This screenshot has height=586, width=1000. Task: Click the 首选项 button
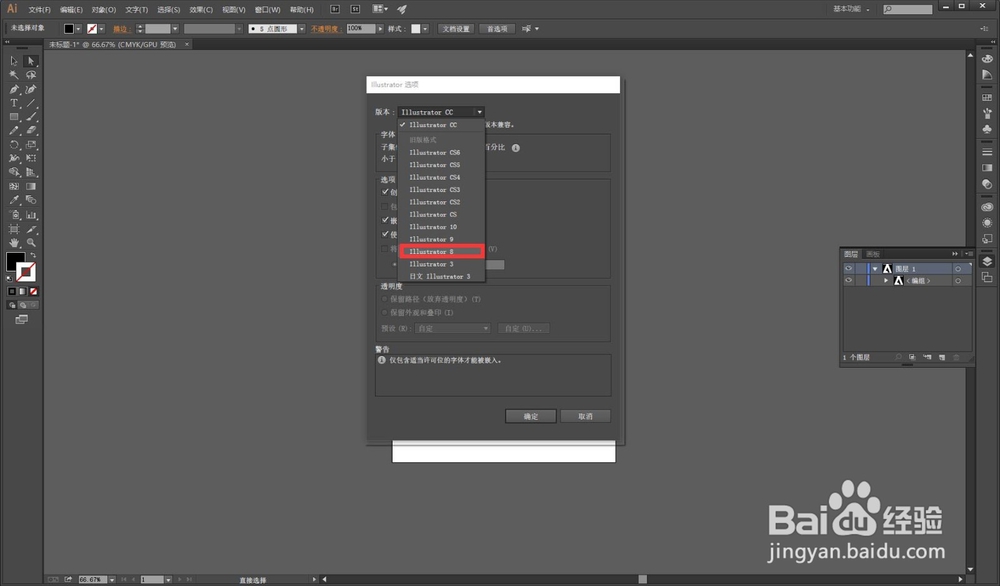497,29
